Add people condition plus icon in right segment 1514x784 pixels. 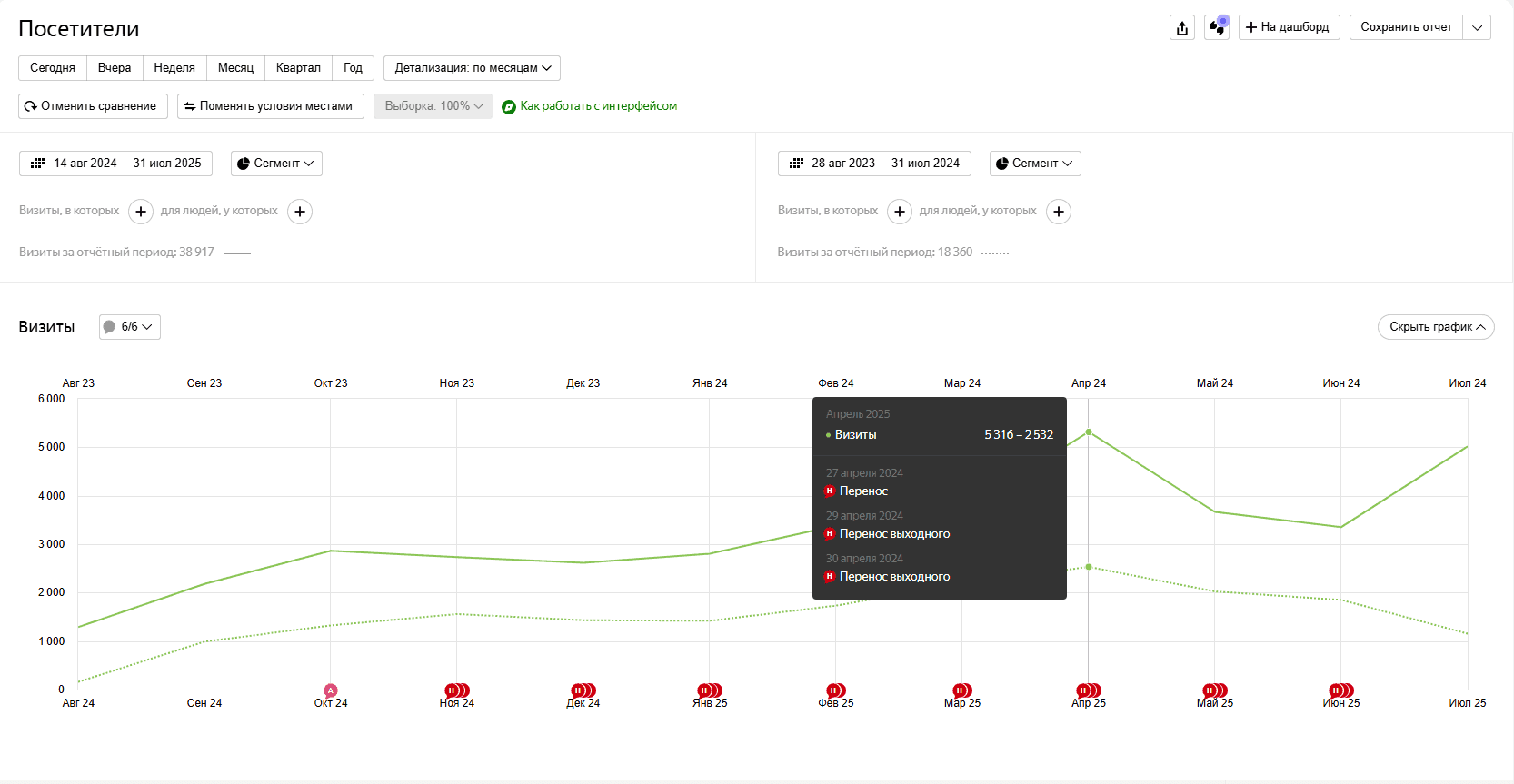click(1059, 212)
